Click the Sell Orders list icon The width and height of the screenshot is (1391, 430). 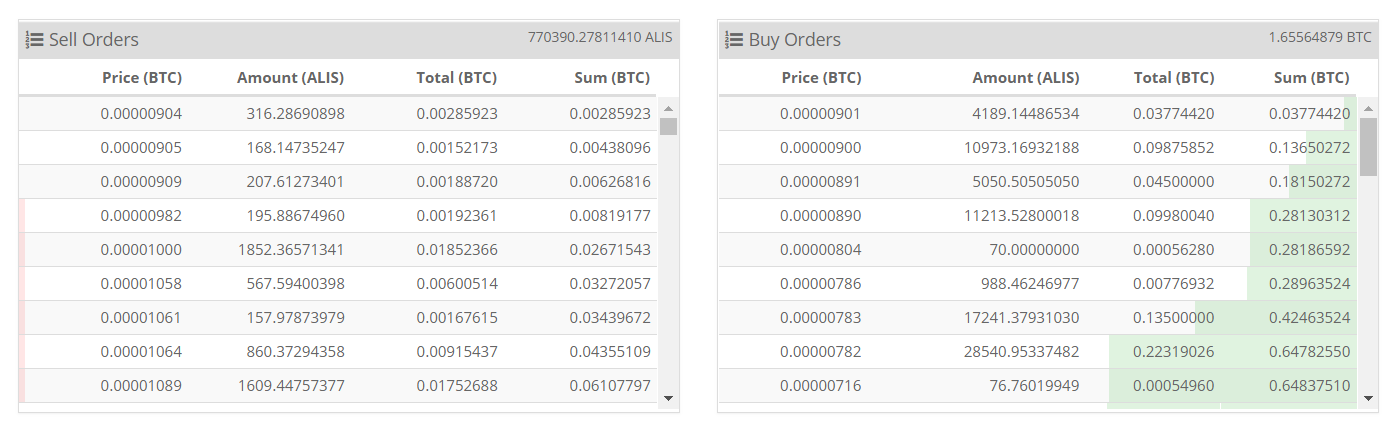click(x=34, y=40)
